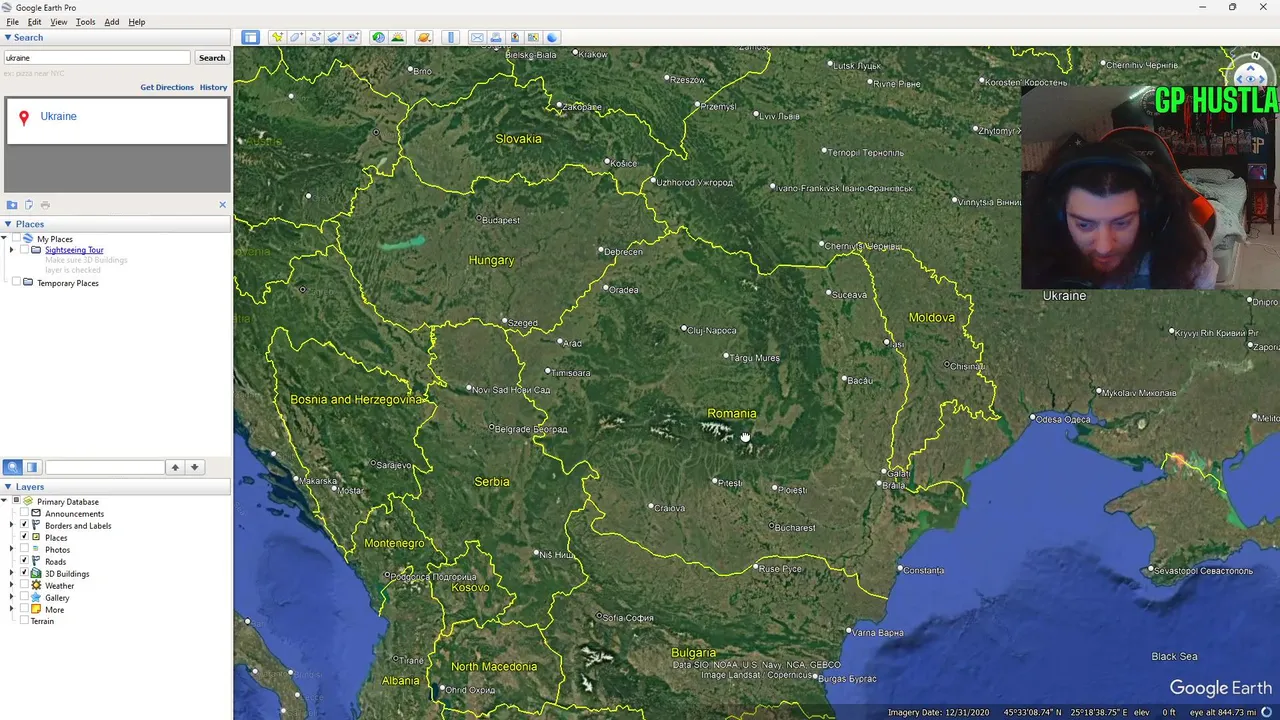Open the Add menu
The height and width of the screenshot is (720, 1280).
[x=111, y=21]
